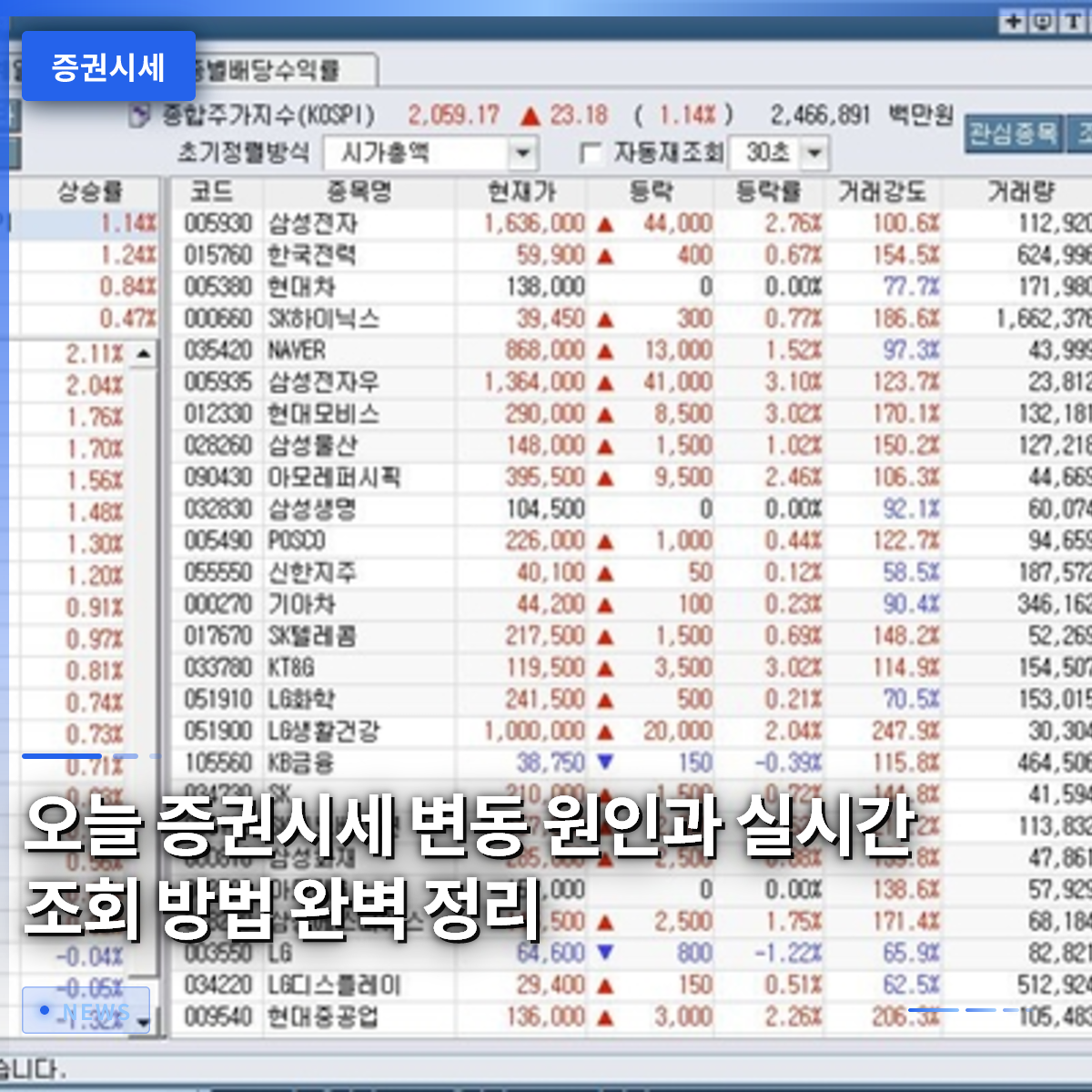Open the 30초 refresh interval dropdown
The image size is (1092, 1092).
coord(814,153)
